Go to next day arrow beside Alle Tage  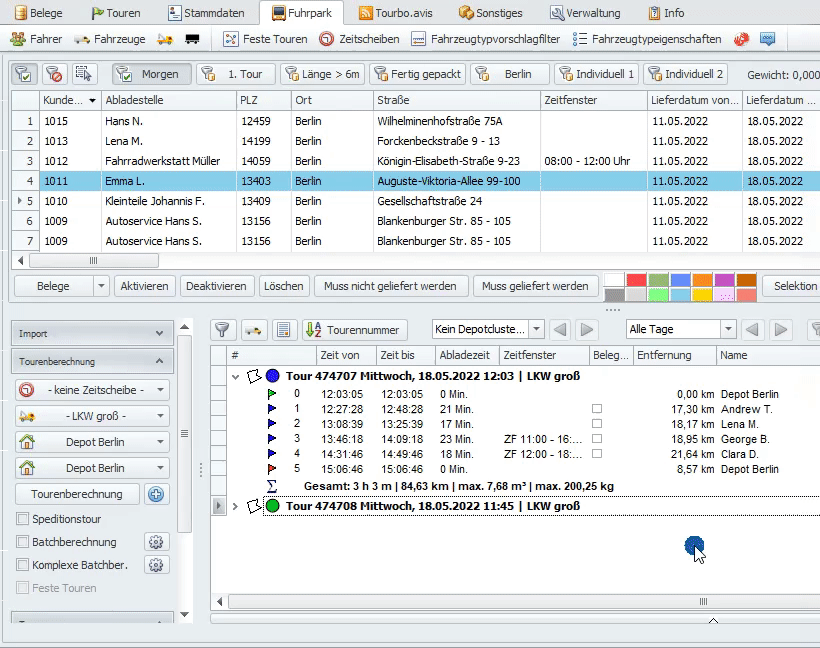(x=781, y=329)
